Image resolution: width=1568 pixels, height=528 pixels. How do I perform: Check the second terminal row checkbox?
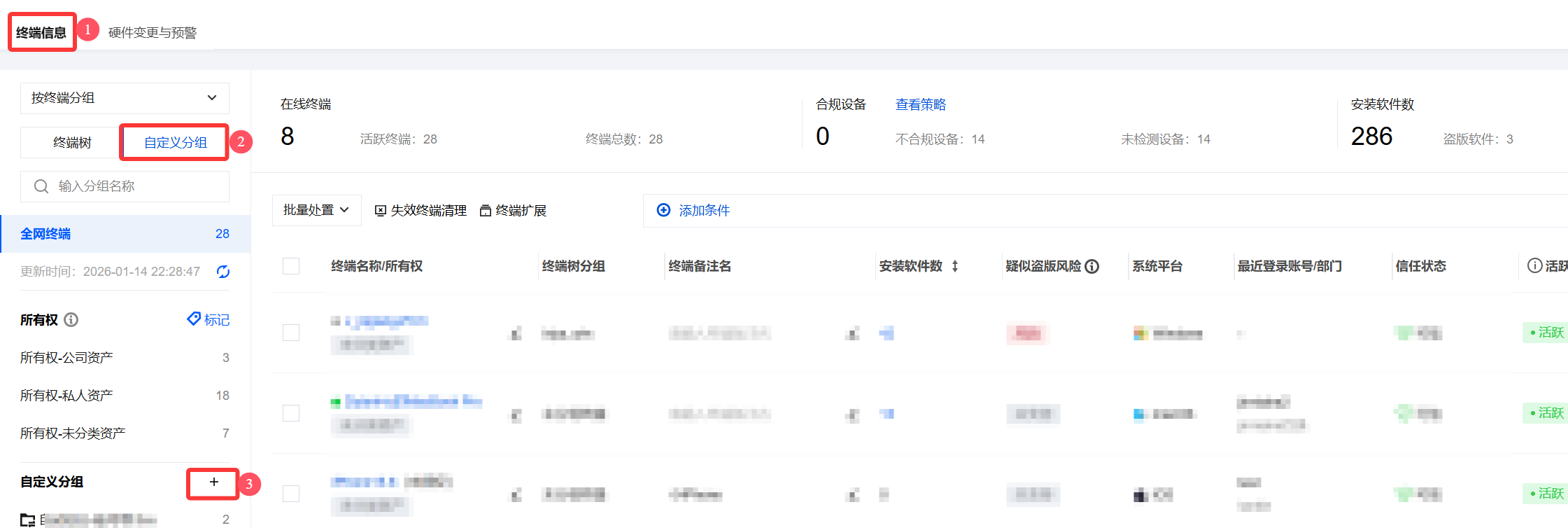click(x=291, y=413)
